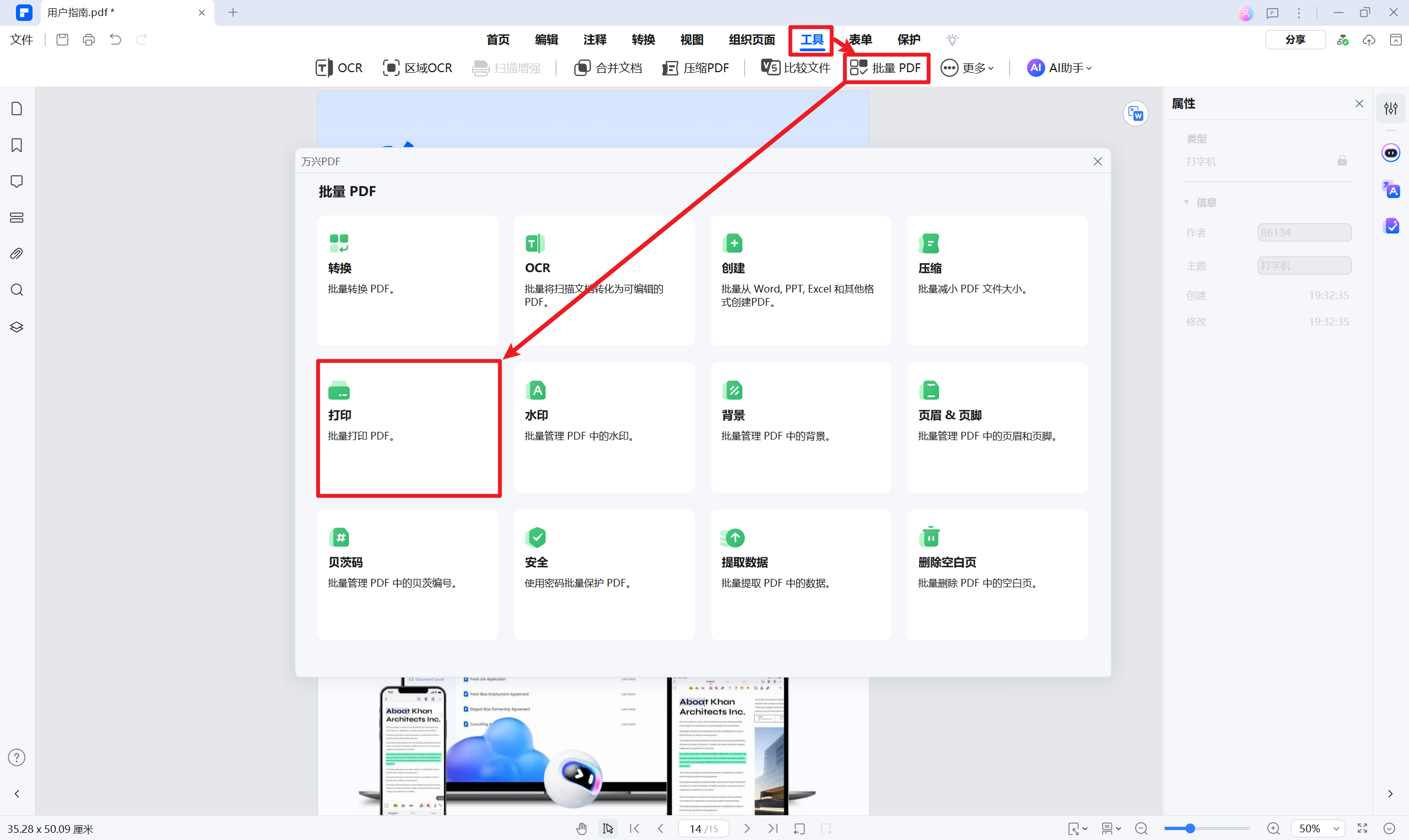
Task: Expand the 更多 dropdown
Action: [967, 68]
